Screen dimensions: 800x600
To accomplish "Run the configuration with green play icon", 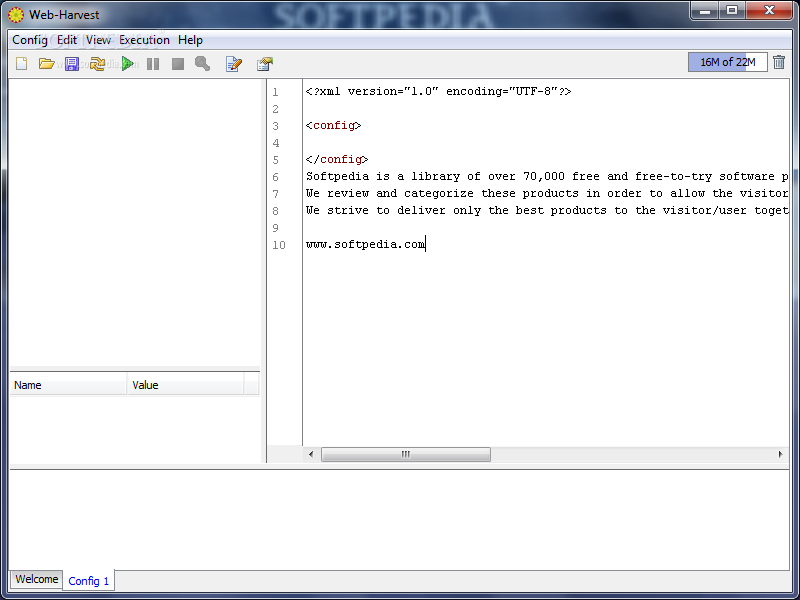I will (128, 64).
